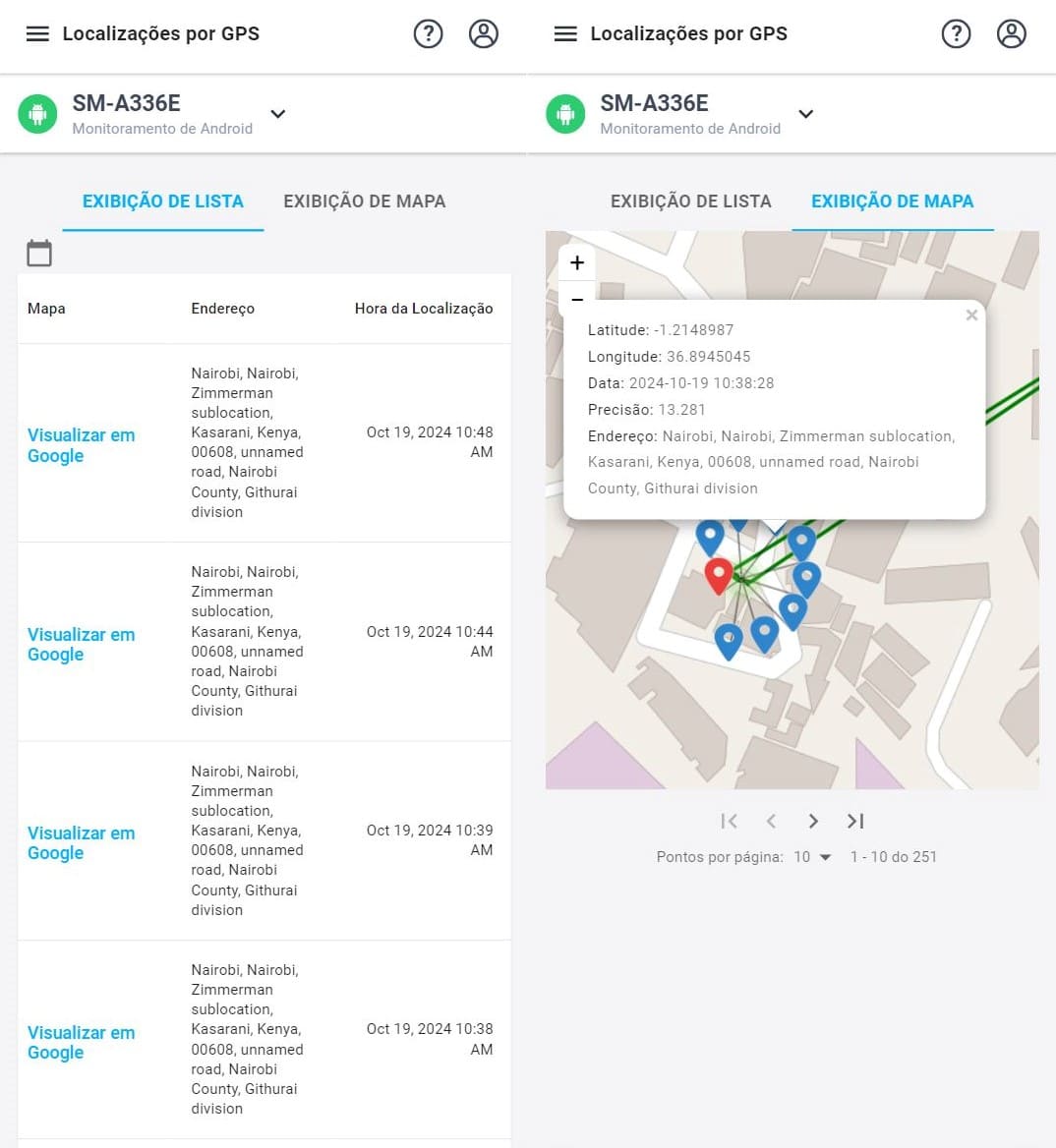The image size is (1056, 1148).
Task: Go to last page of points
Action: 855,822
